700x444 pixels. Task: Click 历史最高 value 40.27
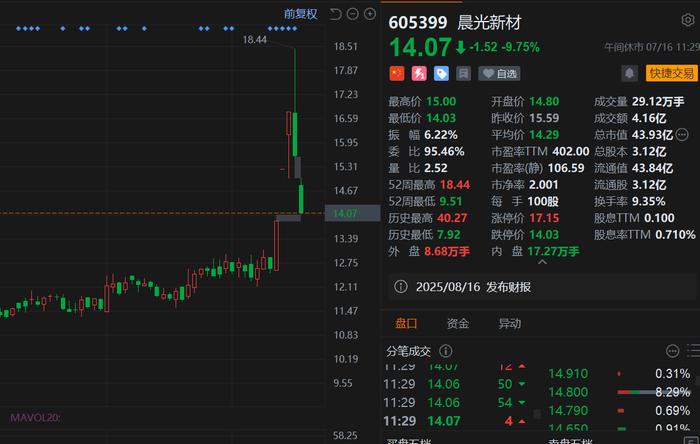point(452,218)
